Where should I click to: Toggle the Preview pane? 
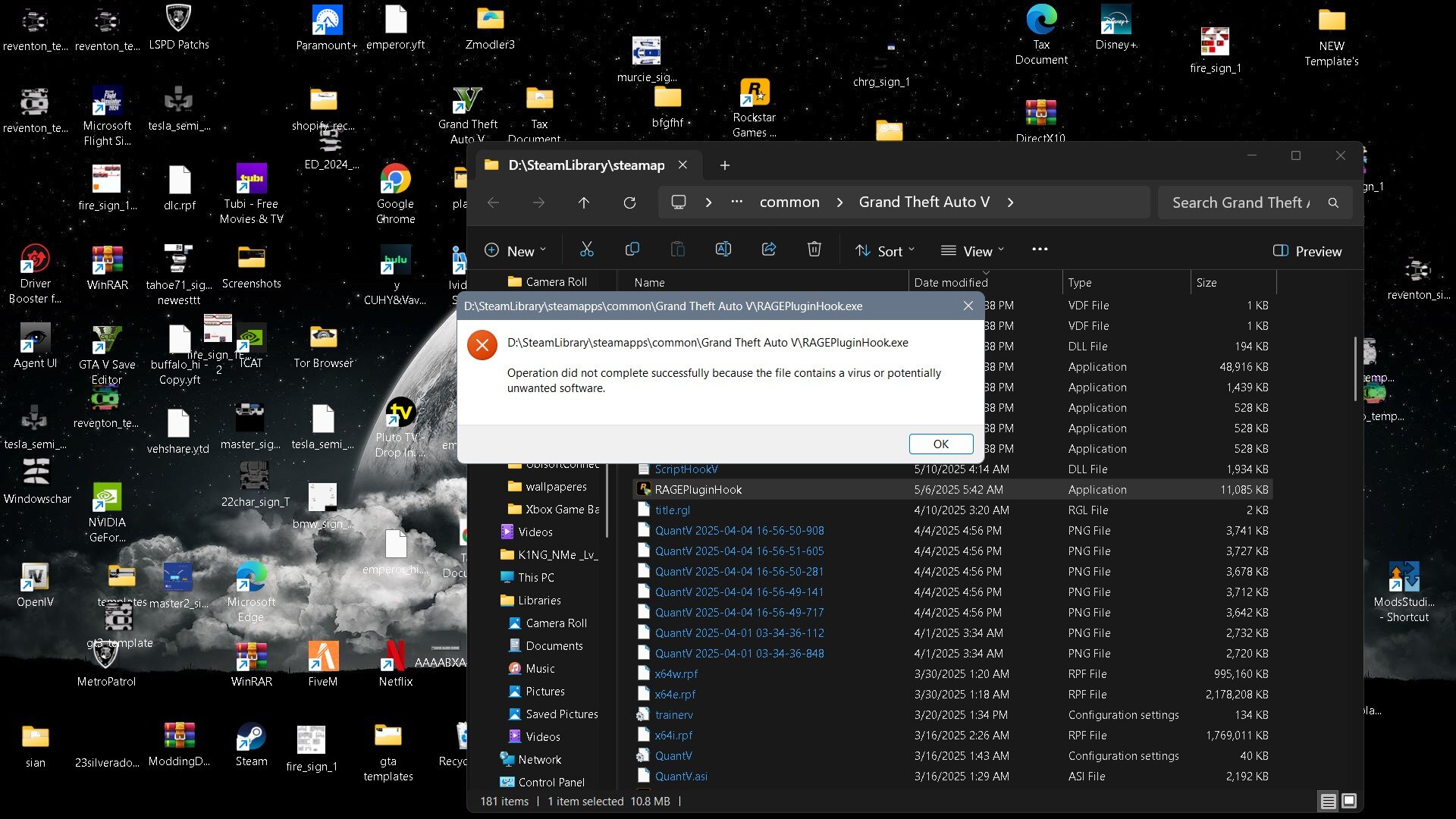pos(1307,251)
